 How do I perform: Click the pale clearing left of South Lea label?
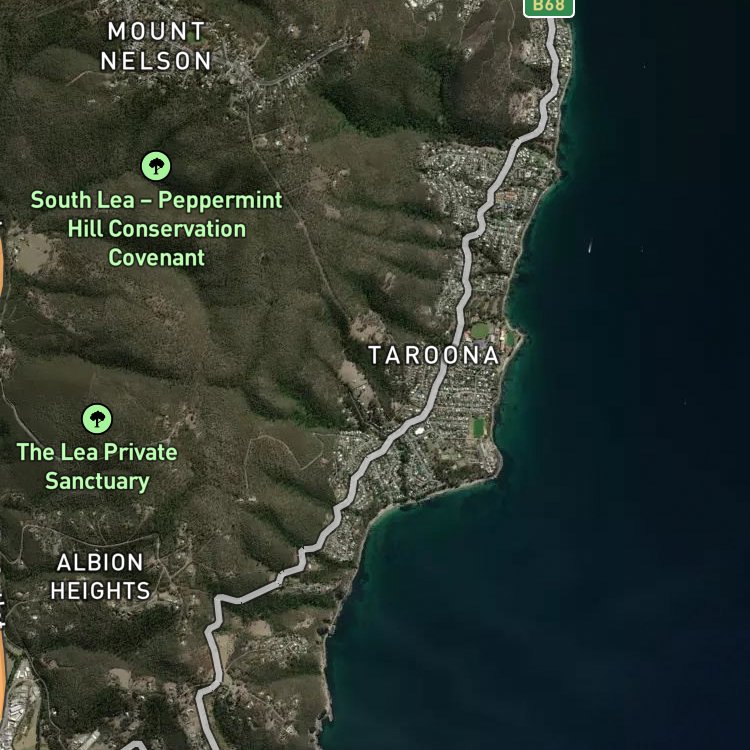33,253
